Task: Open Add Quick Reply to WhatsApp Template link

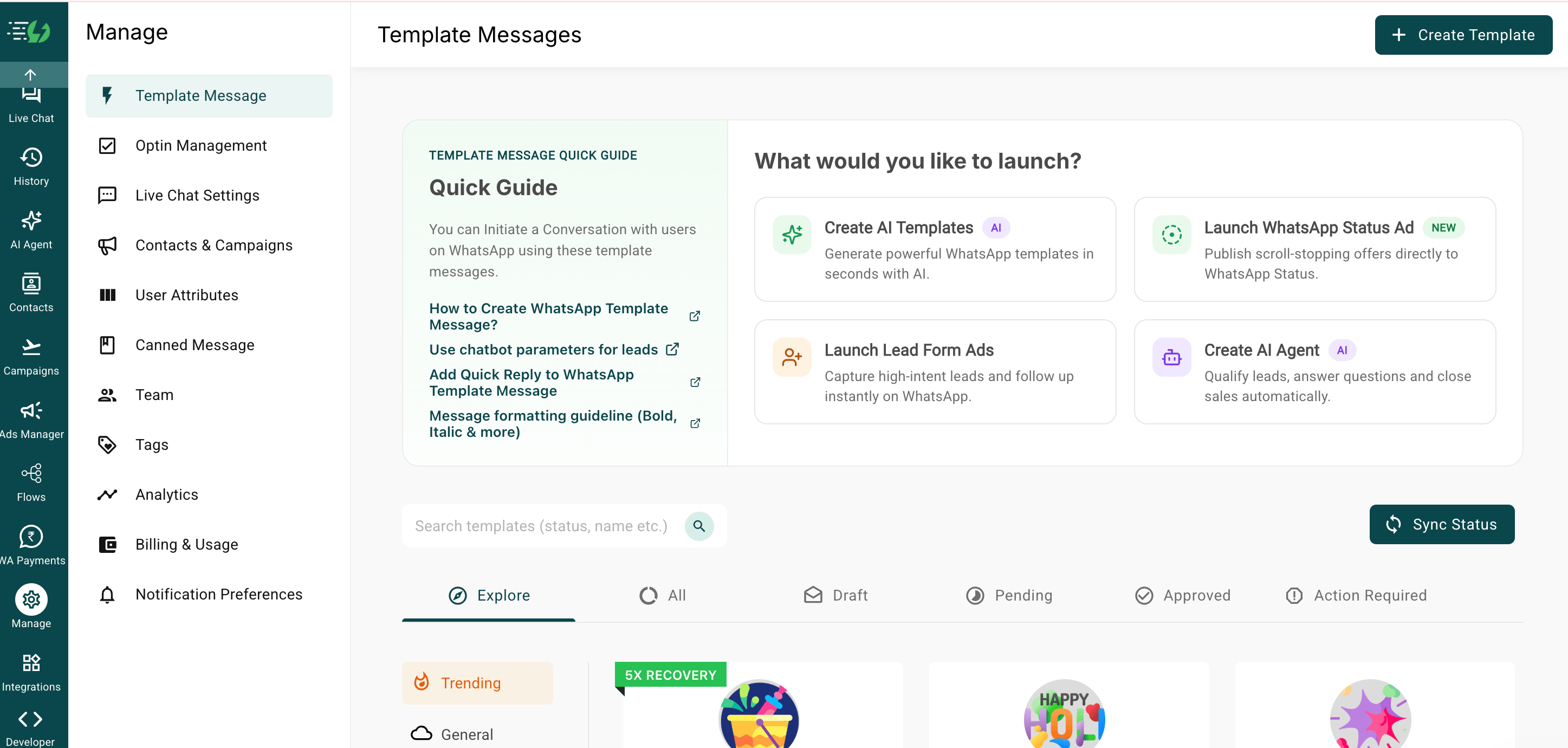Action: click(531, 382)
